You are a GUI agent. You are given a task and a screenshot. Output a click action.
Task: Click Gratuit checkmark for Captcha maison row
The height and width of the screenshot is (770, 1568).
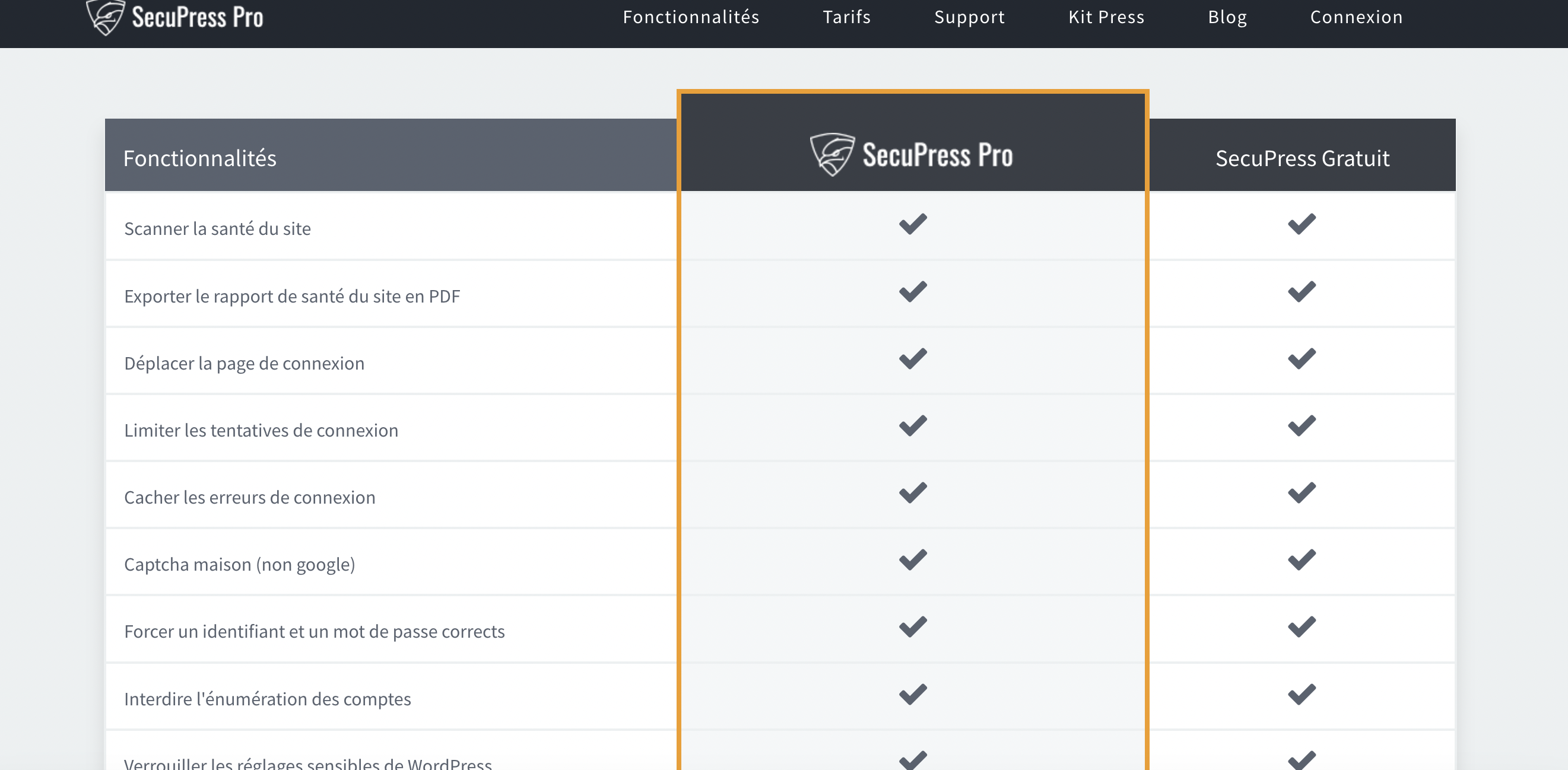pos(1302,559)
